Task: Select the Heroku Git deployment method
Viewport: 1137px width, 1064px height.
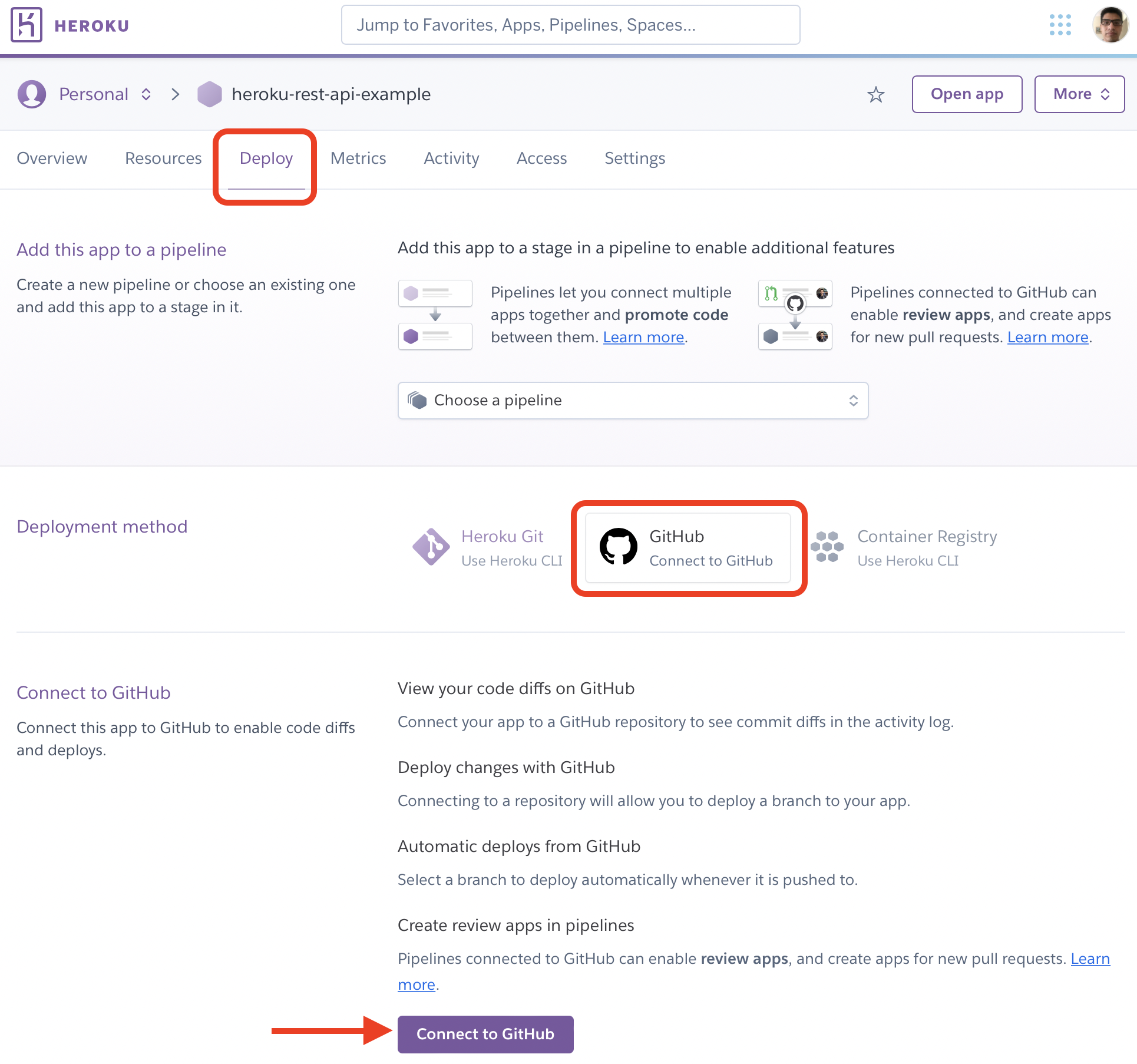Action: click(x=488, y=547)
